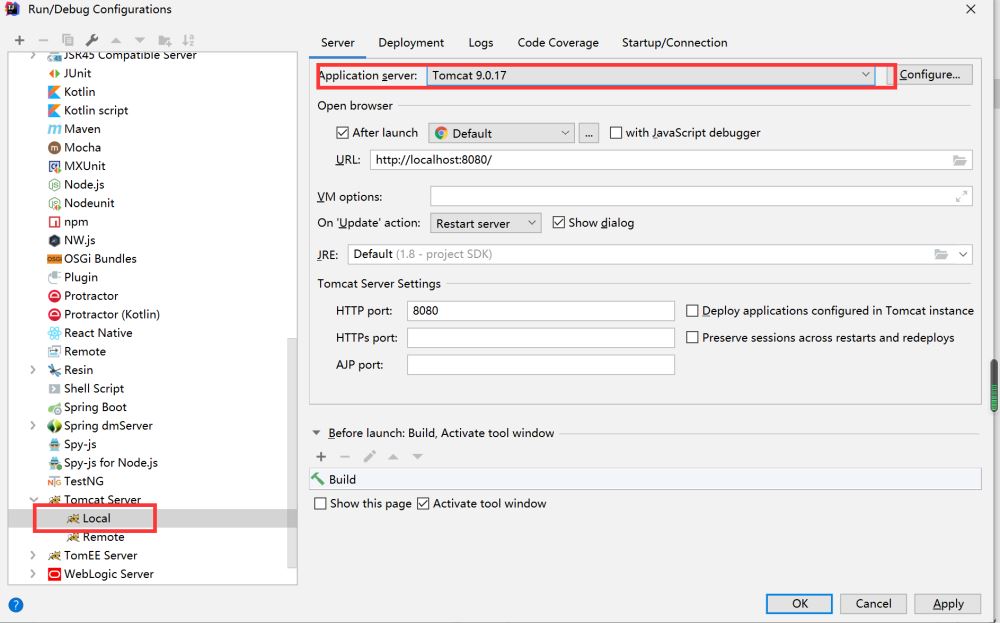This screenshot has height=623, width=1000.
Task: Switch to the Server tab
Action: (337, 43)
